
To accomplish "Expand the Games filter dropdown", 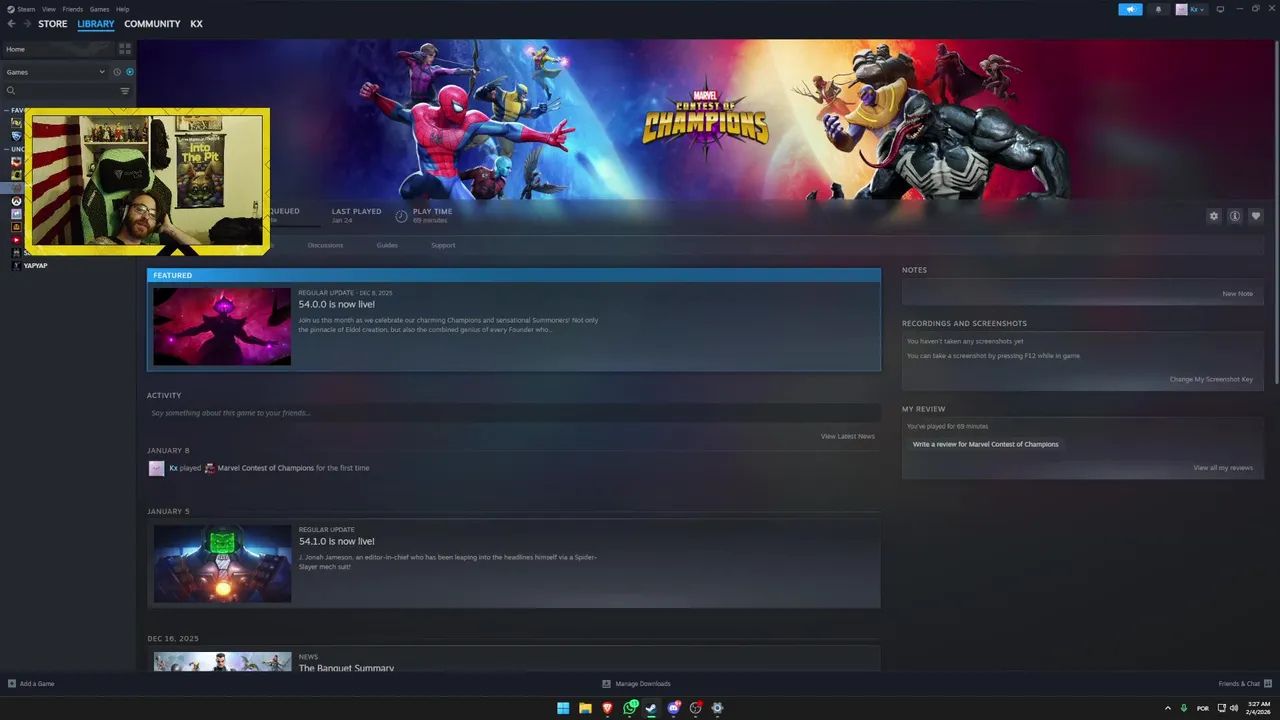I will (55, 72).
